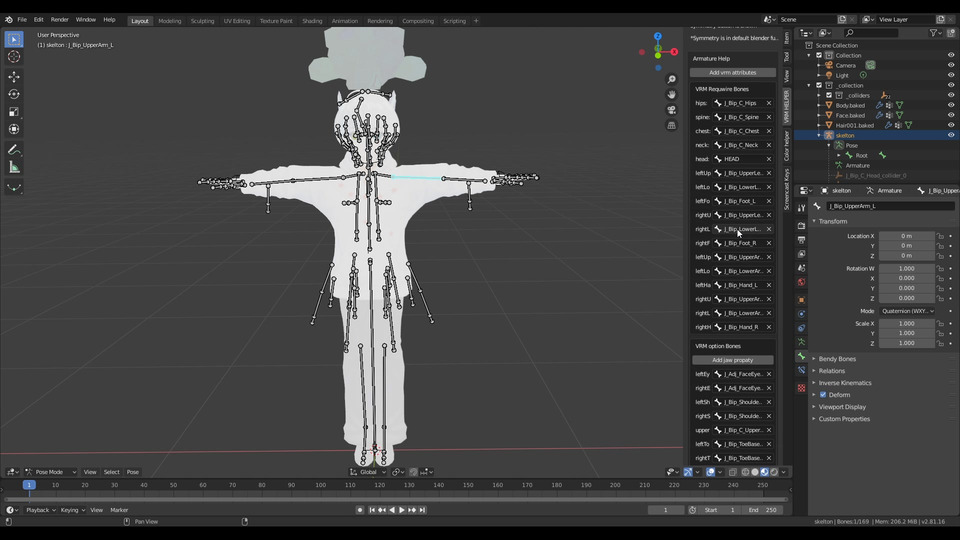The image size is (960, 540).
Task: Click the bone name field J_Bip_UpperArm_L
Action: [890, 206]
